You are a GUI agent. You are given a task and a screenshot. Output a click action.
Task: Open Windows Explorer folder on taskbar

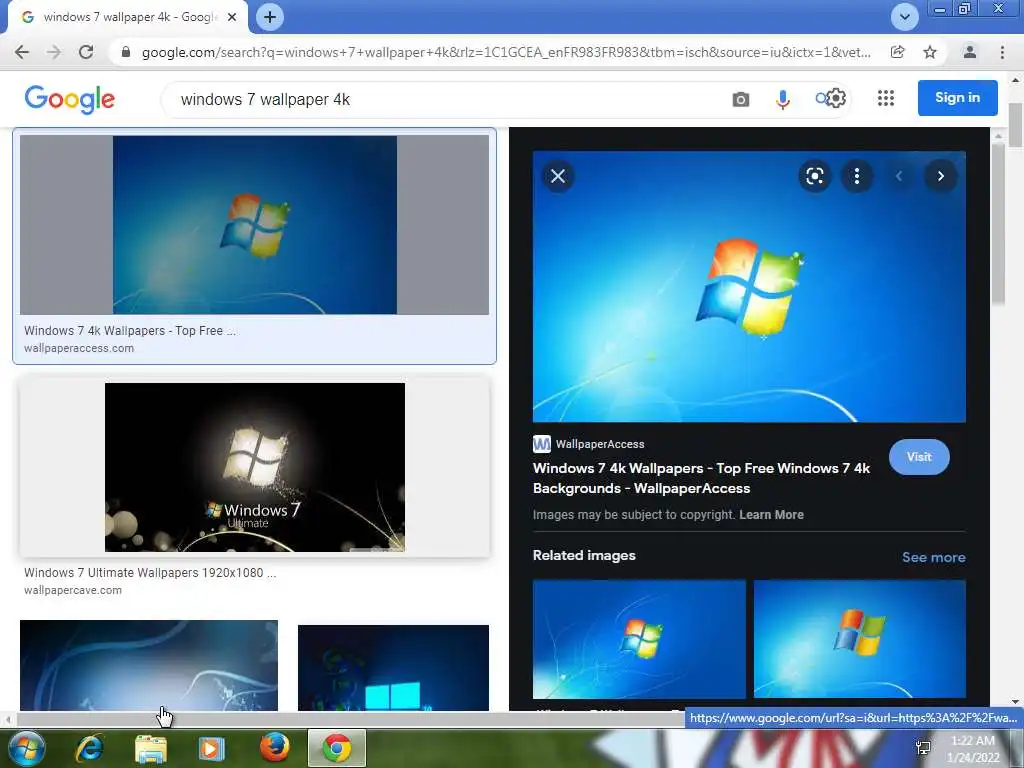point(151,748)
